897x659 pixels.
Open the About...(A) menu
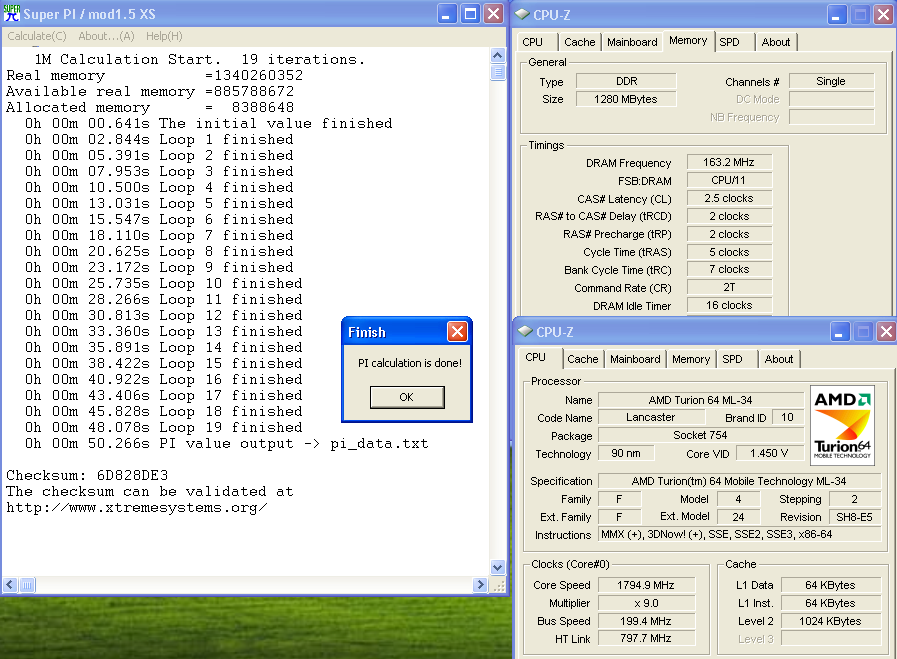click(x=106, y=37)
